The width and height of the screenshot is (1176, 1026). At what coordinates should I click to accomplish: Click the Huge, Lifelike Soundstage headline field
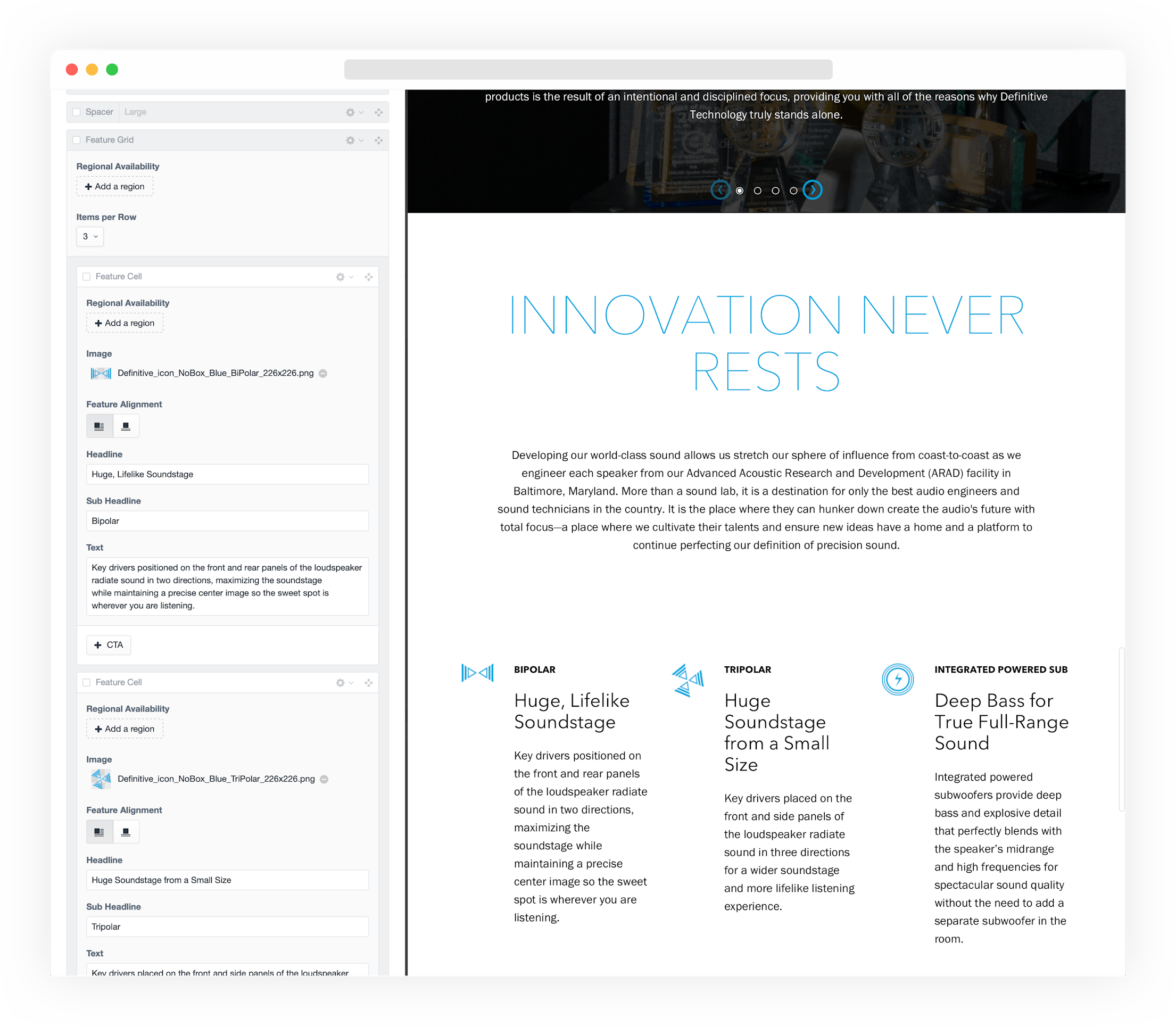click(227, 475)
